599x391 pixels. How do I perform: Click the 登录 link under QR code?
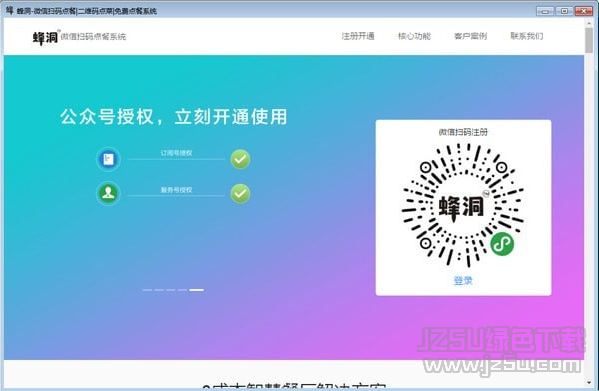[x=463, y=281]
